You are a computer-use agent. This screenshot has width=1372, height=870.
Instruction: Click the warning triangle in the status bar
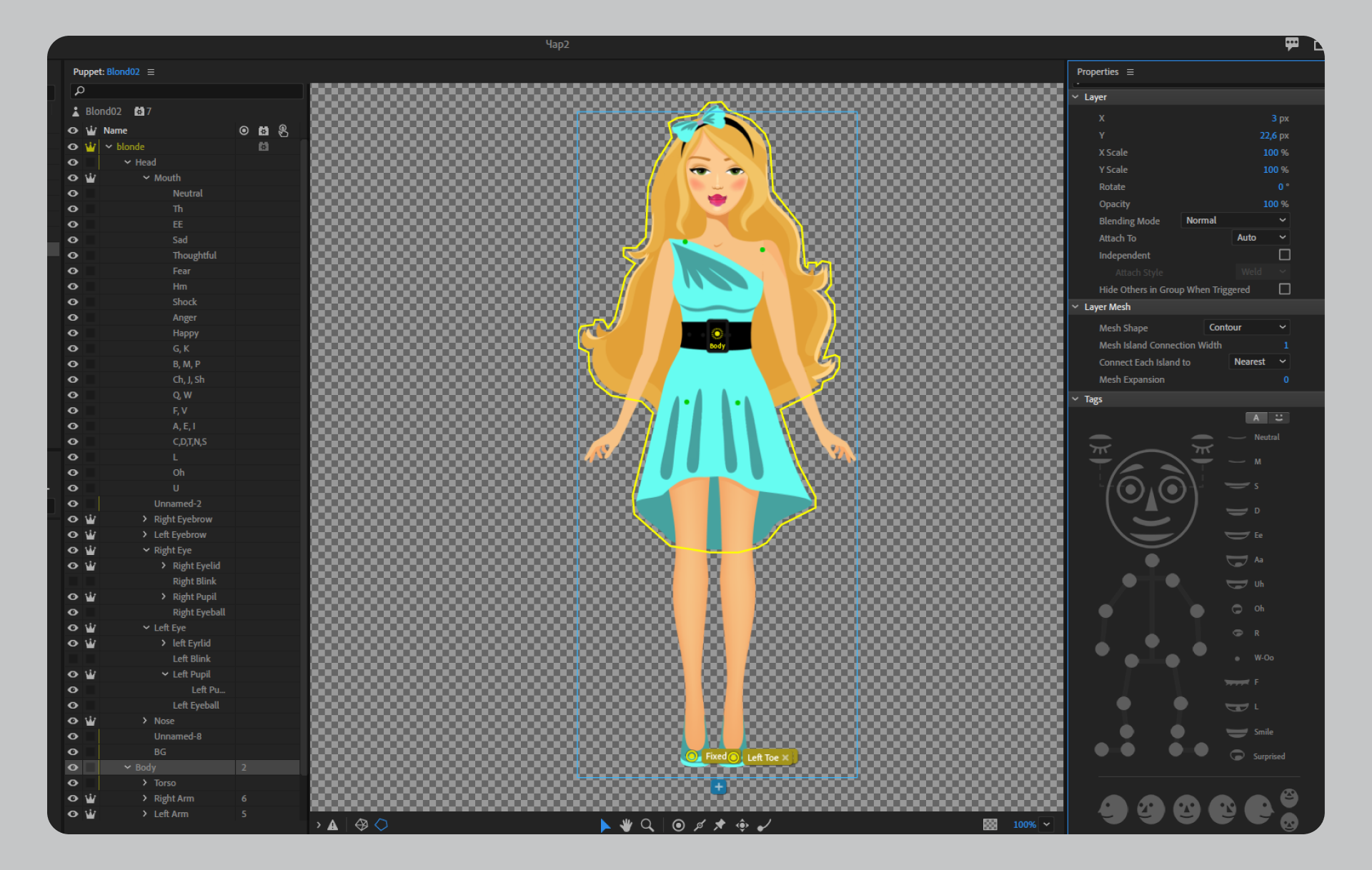coord(333,825)
